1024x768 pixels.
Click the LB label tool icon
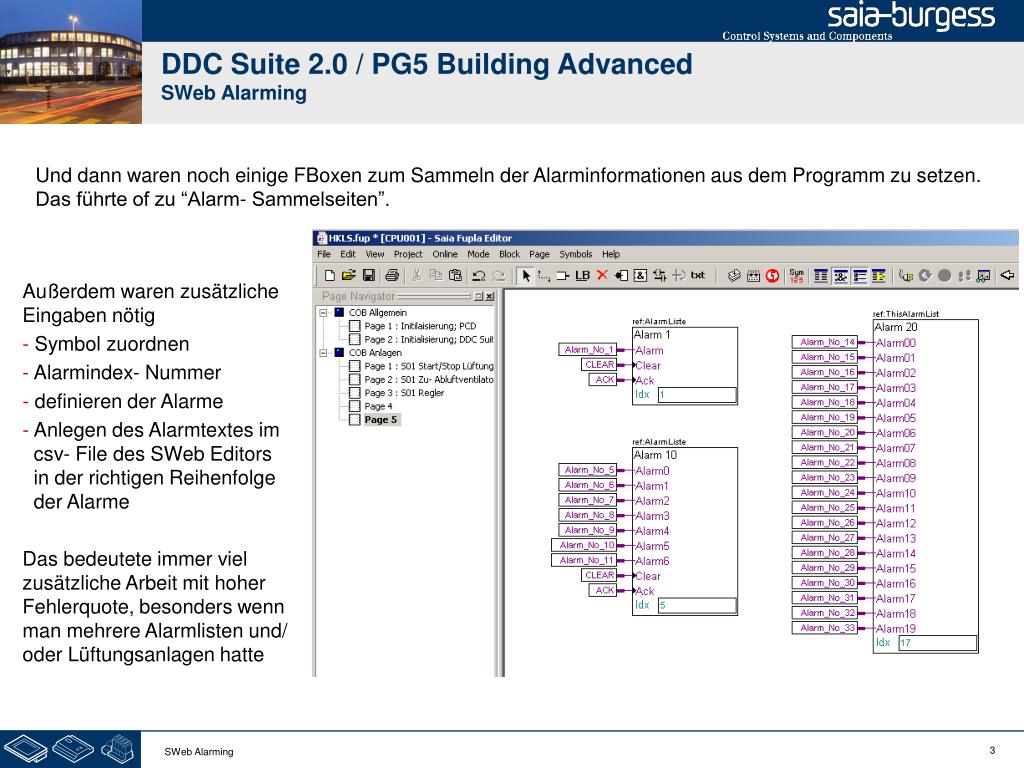tap(583, 276)
